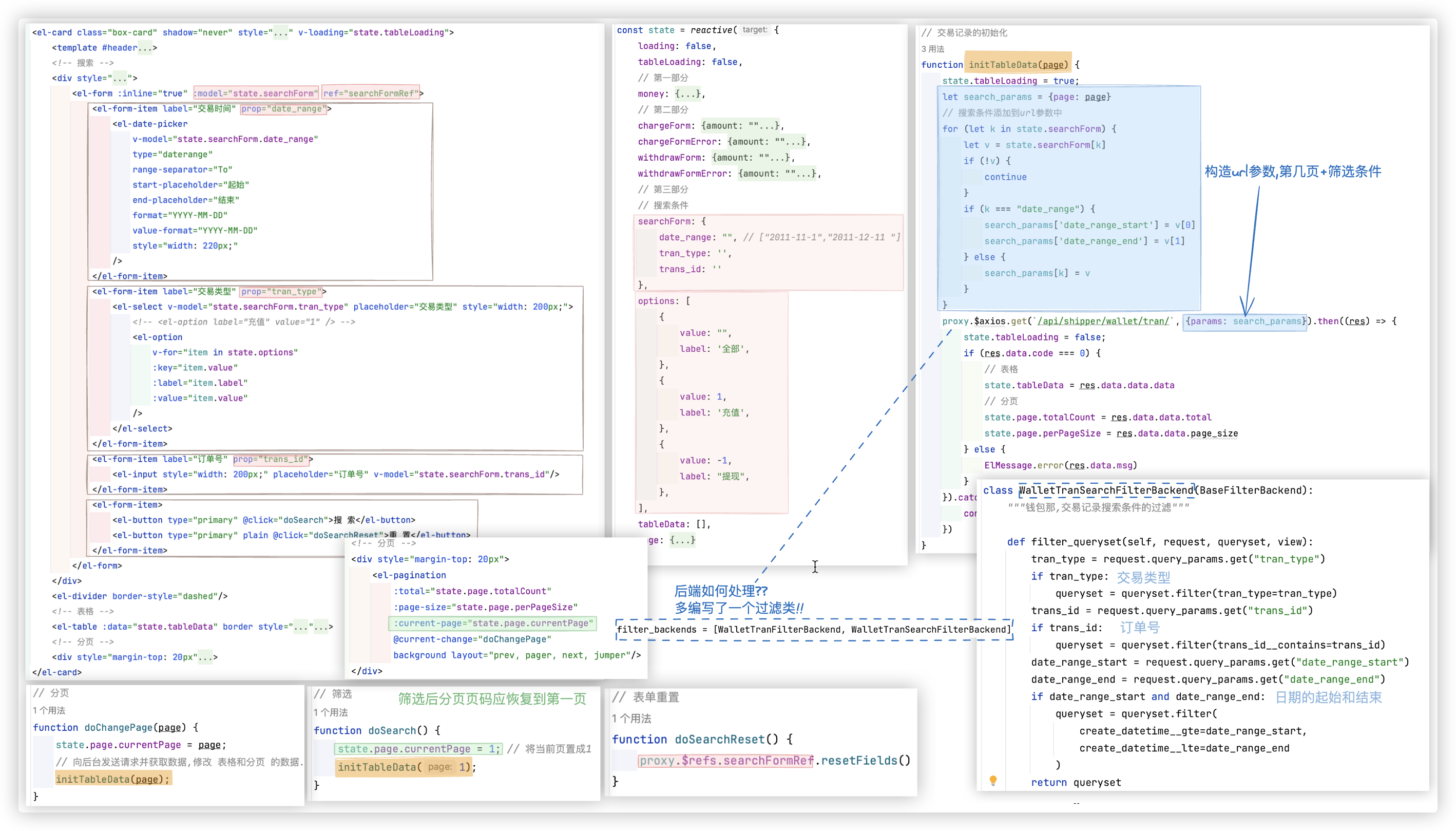Expand folded el-card style attribute
This screenshot has height=831, width=1456.
click(x=280, y=32)
